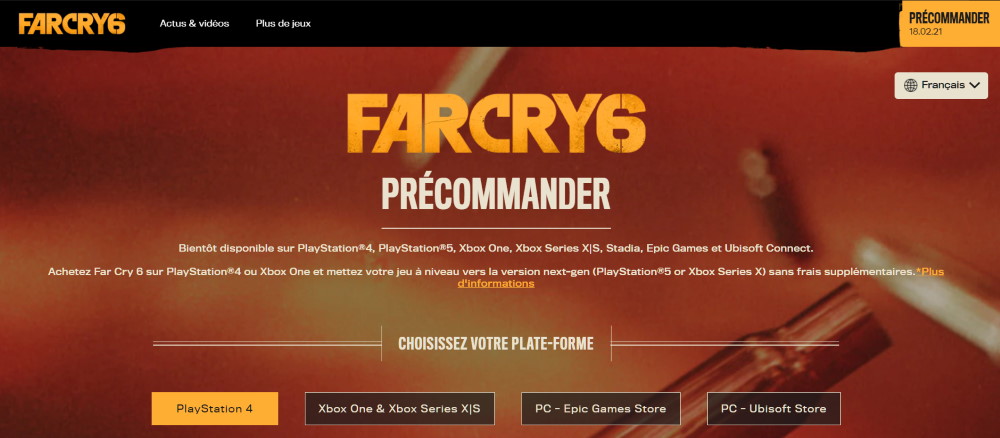
Task: Click the white divider line under Précommander
Action: click(x=496, y=228)
